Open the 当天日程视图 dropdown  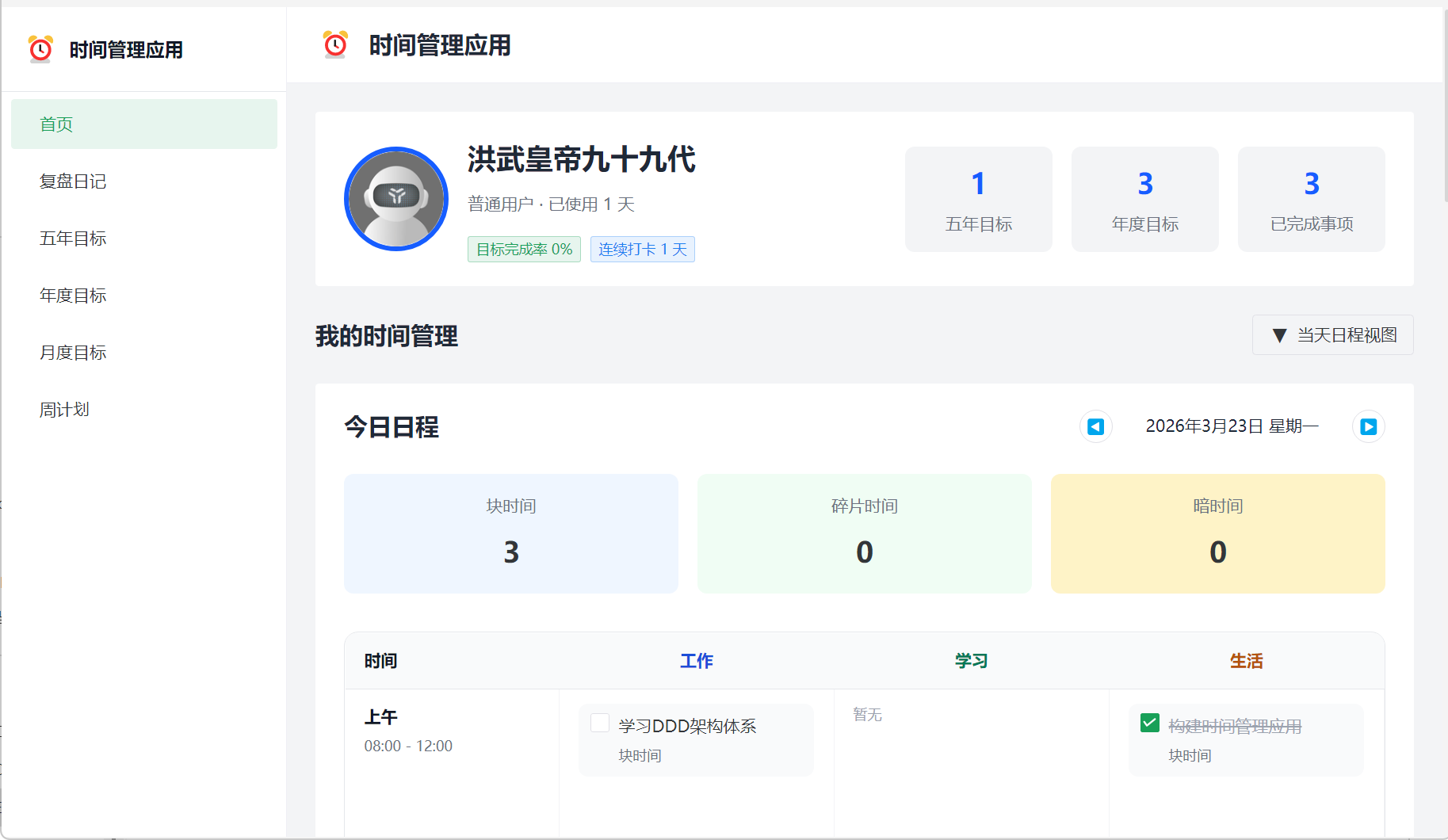1332,335
